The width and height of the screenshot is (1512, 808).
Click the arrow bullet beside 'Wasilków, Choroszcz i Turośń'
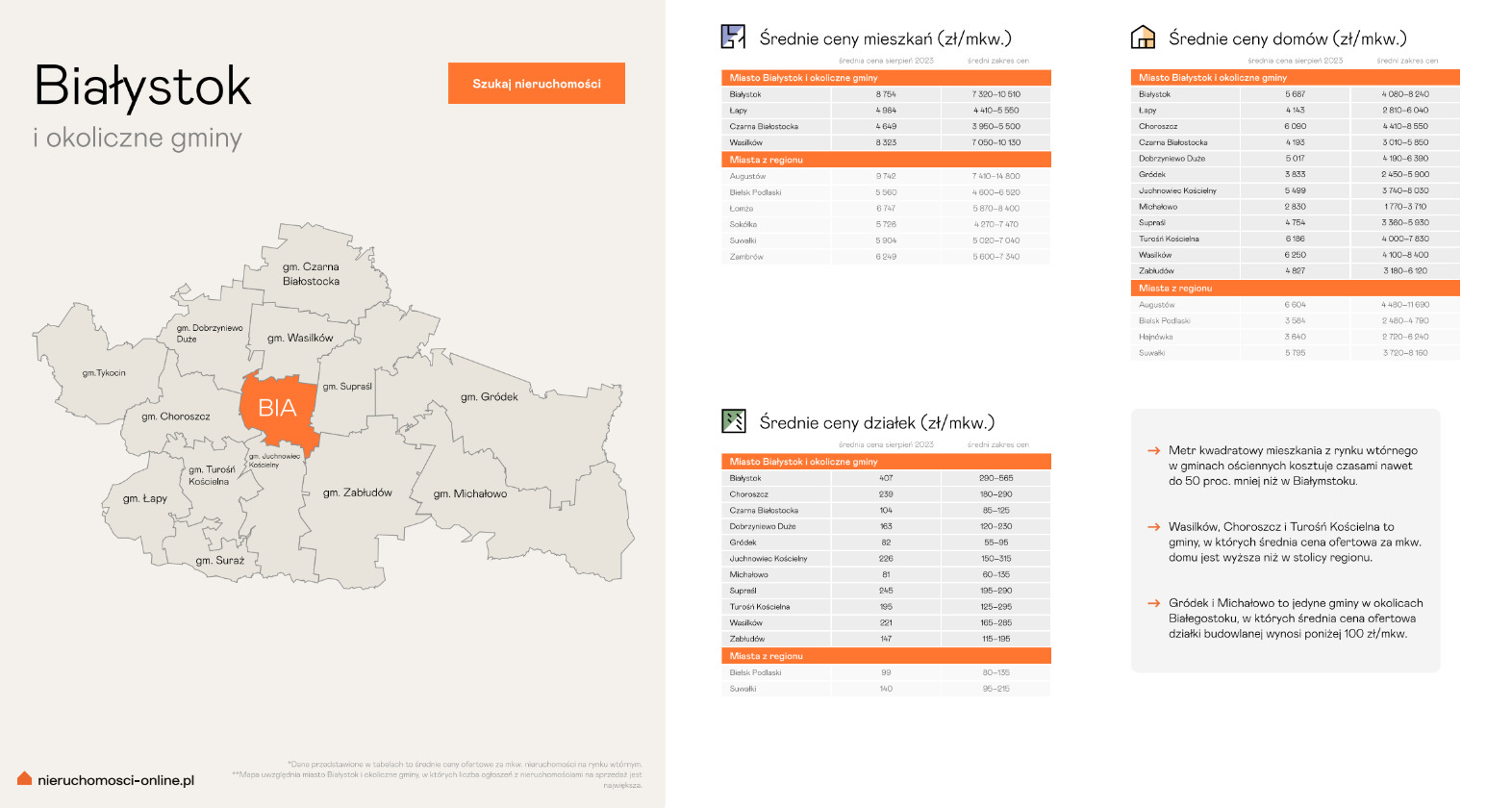pyautogui.click(x=1153, y=527)
